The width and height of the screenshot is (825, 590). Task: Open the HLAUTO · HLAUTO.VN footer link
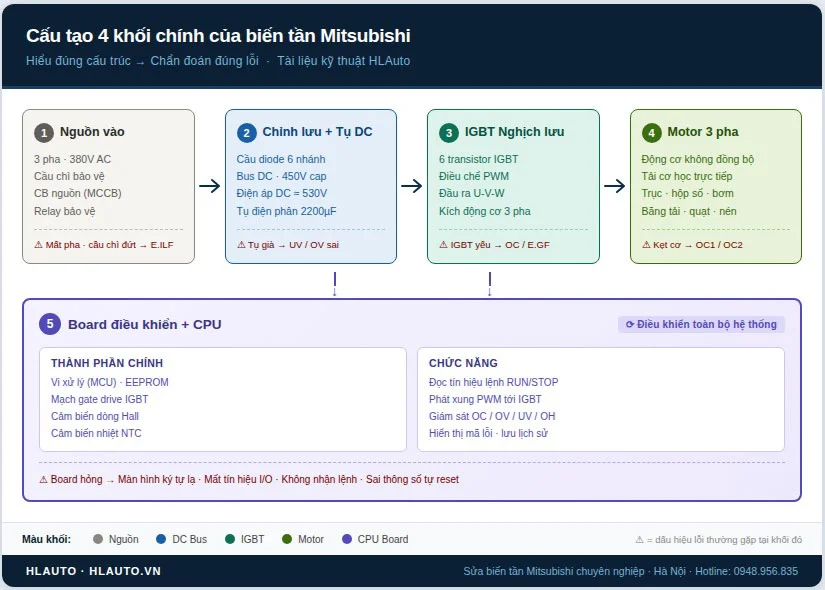click(x=93, y=571)
